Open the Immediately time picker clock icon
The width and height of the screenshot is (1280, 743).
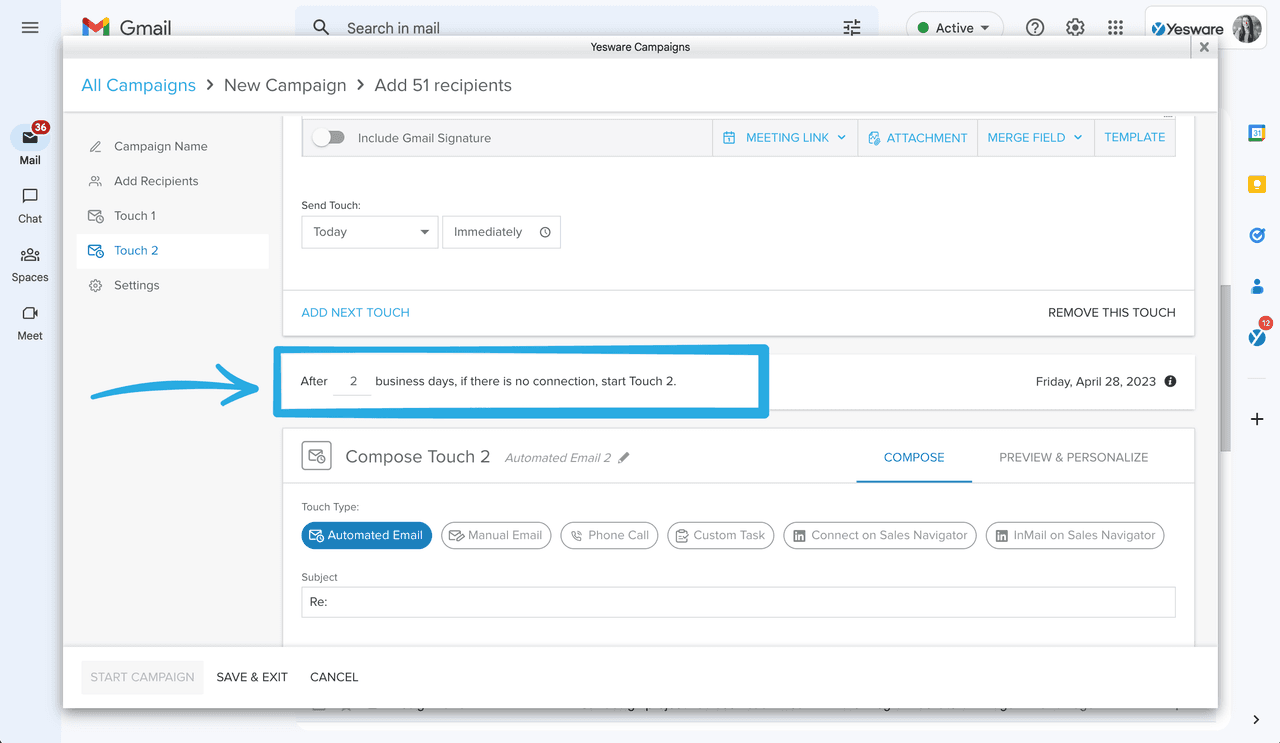click(544, 231)
